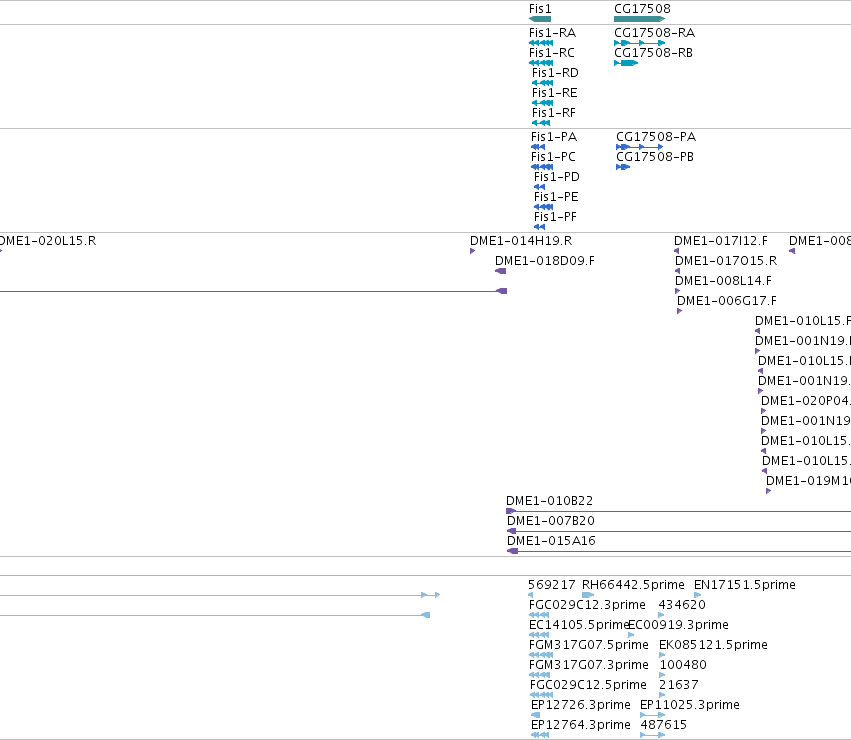Open the Fis1-RA transcript label
851x740 pixels.
tap(552, 33)
